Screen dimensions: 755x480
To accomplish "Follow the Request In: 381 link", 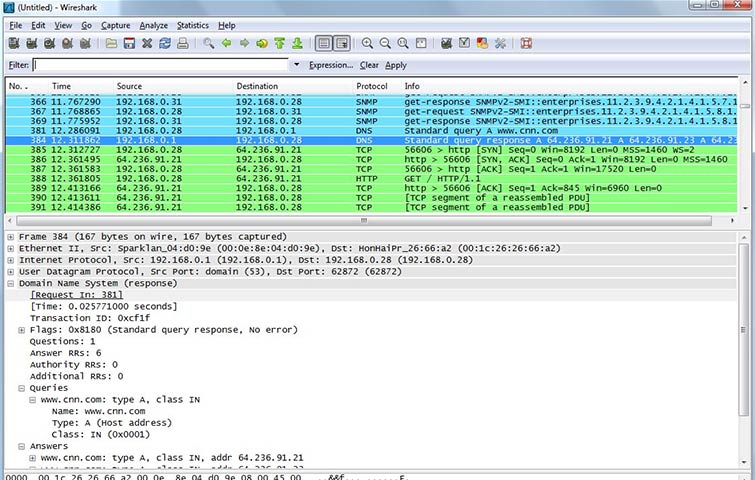I will click(77, 295).
